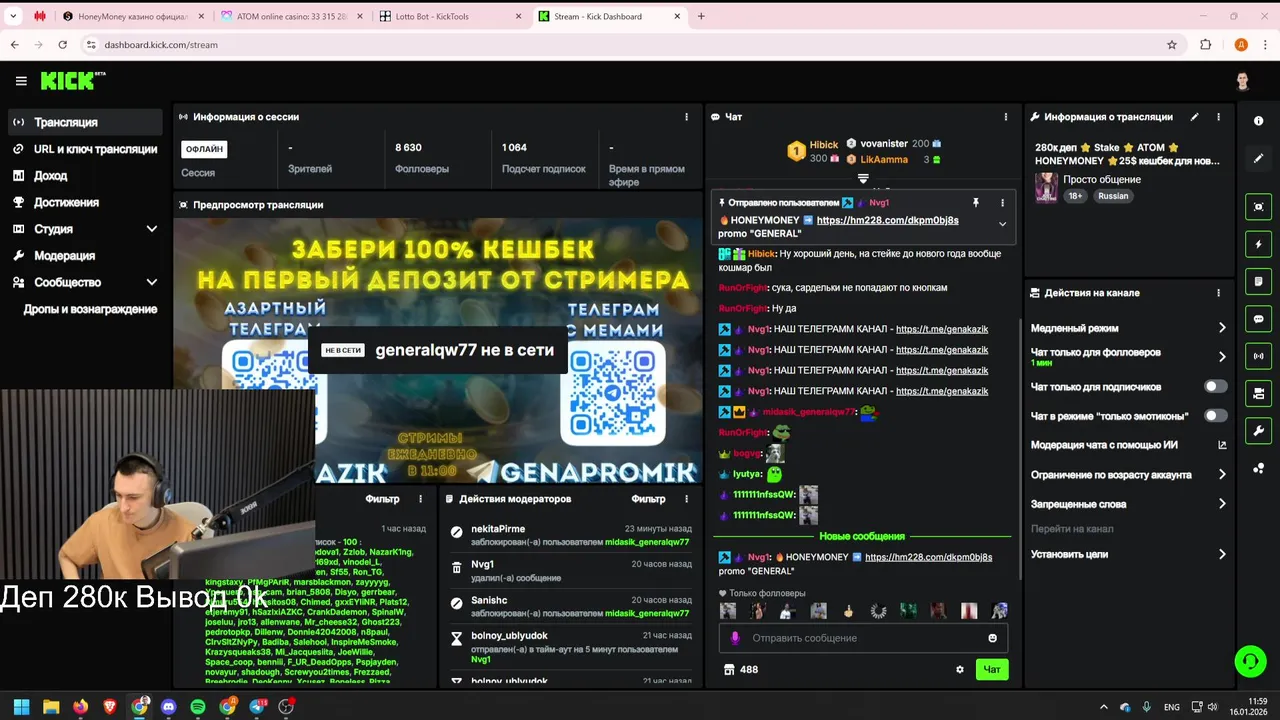The height and width of the screenshot is (720, 1280).
Task: Open Запрещенные слова settings
Action: coord(1128,504)
